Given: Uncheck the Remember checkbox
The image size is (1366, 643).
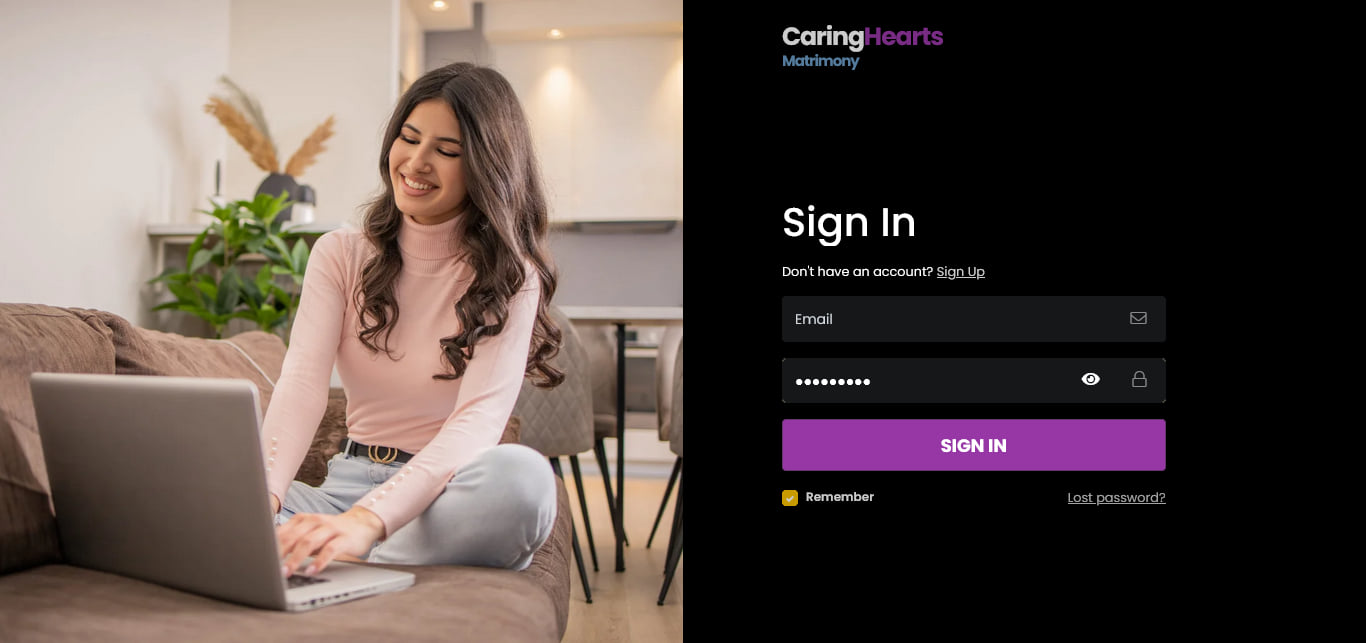Looking at the screenshot, I should coord(790,497).
